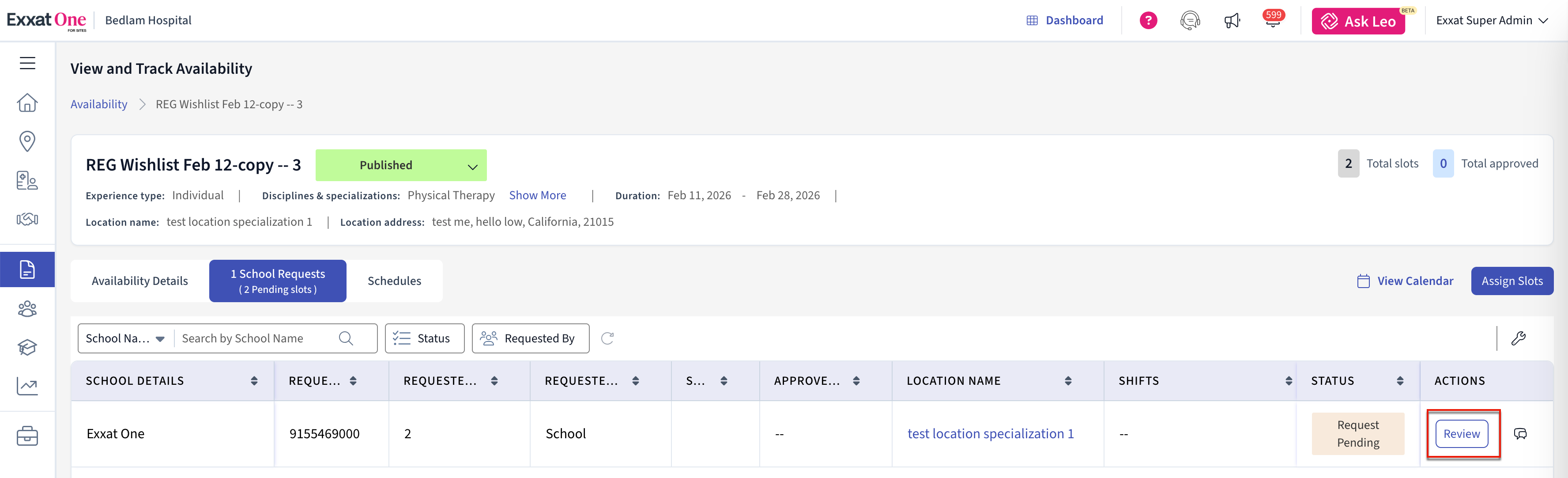The image size is (1568, 478).
Task: Click the Review button for Exxat One
Action: [1461, 434]
